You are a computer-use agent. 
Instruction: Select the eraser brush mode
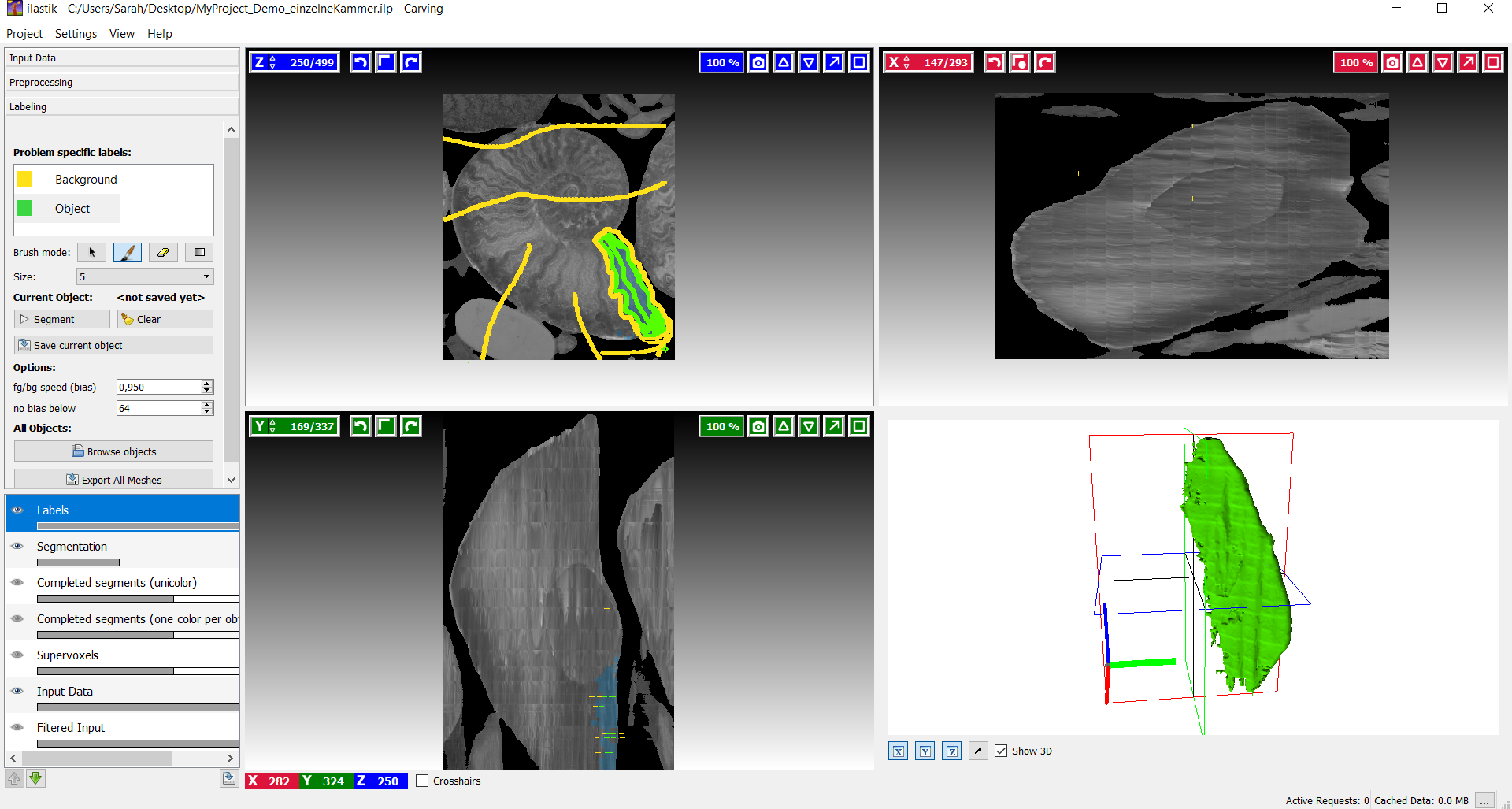click(x=163, y=252)
